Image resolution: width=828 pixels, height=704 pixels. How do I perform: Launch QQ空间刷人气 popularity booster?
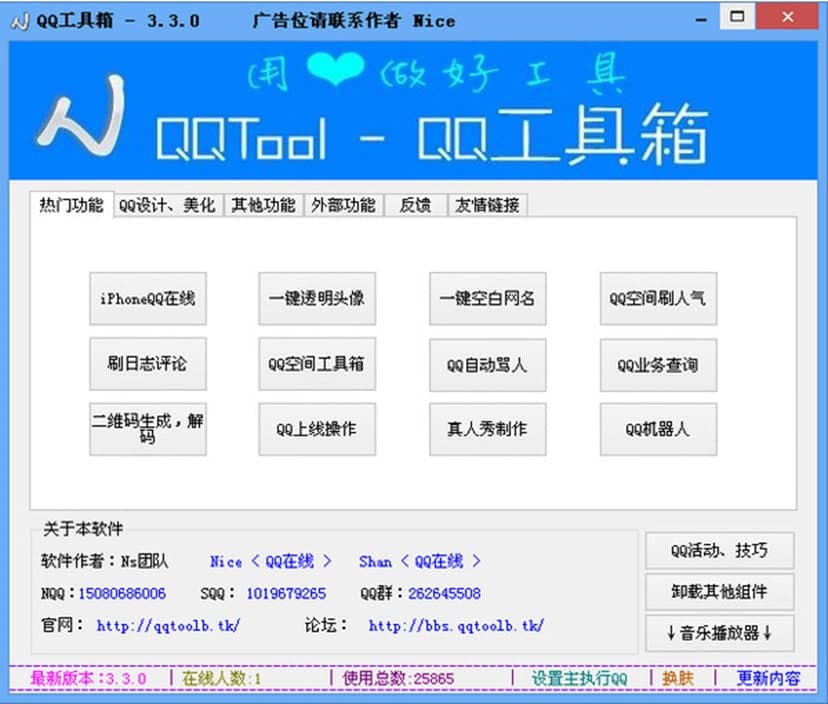(657, 298)
